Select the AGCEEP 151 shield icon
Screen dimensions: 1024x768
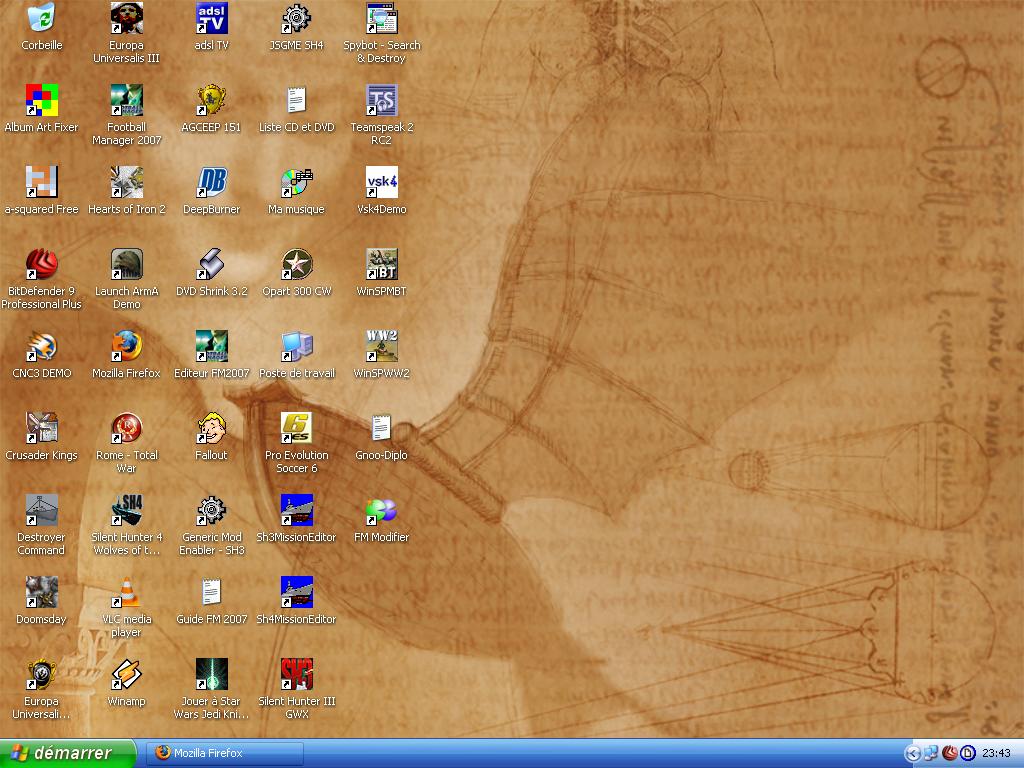(x=212, y=100)
